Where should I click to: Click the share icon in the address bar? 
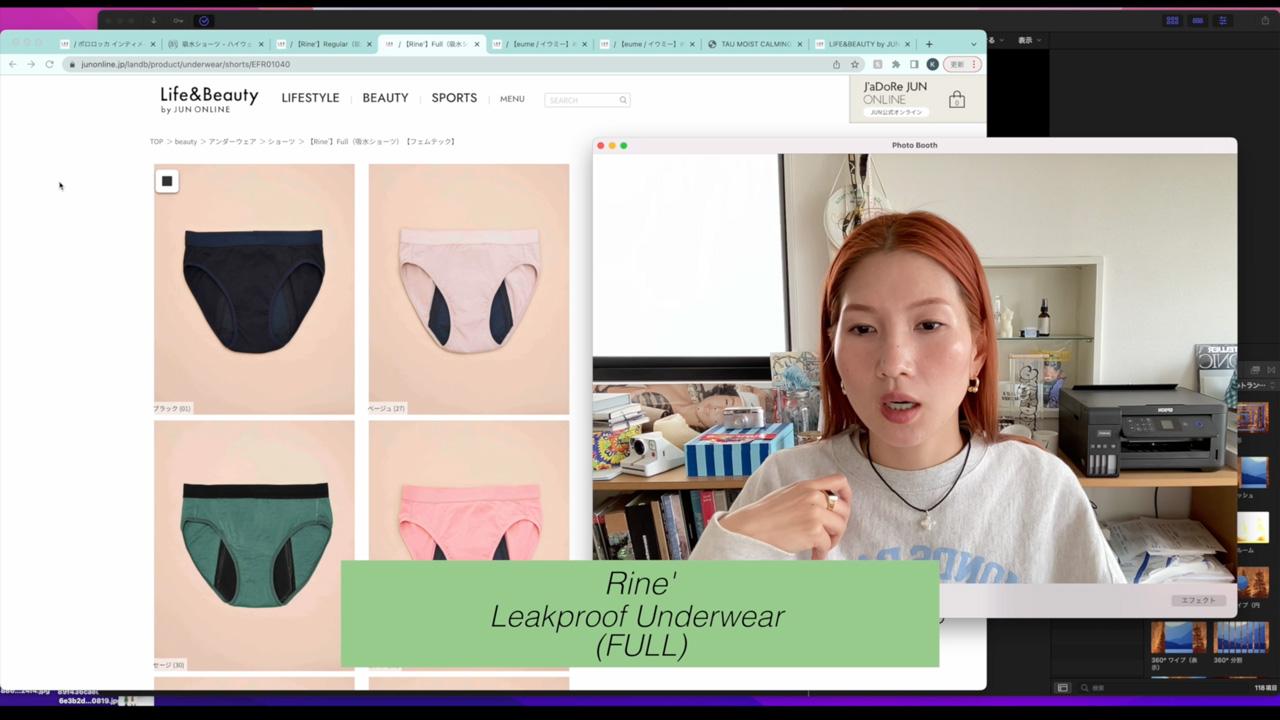point(836,64)
